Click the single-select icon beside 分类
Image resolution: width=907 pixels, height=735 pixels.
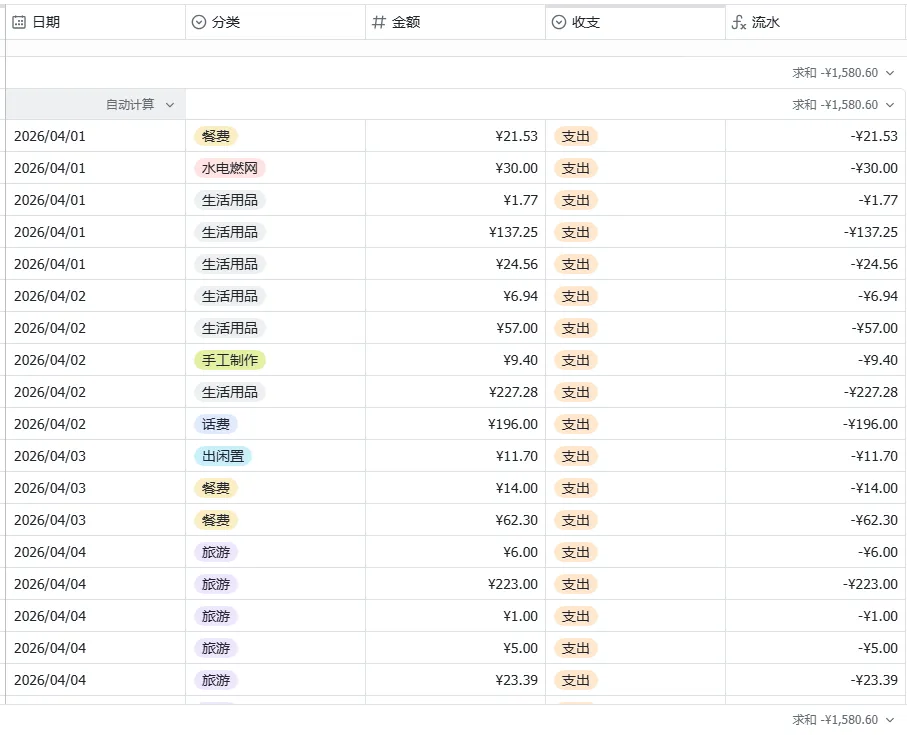coord(199,22)
